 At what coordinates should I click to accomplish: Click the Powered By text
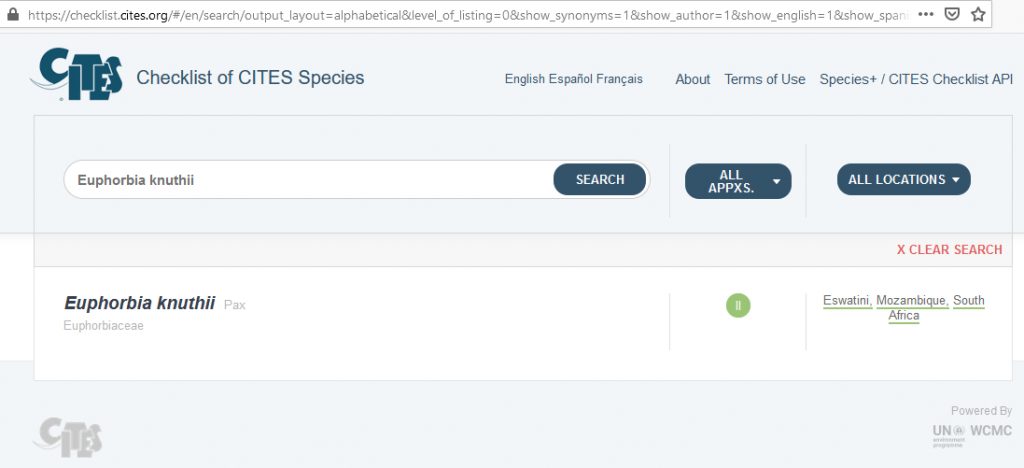[x=982, y=411]
